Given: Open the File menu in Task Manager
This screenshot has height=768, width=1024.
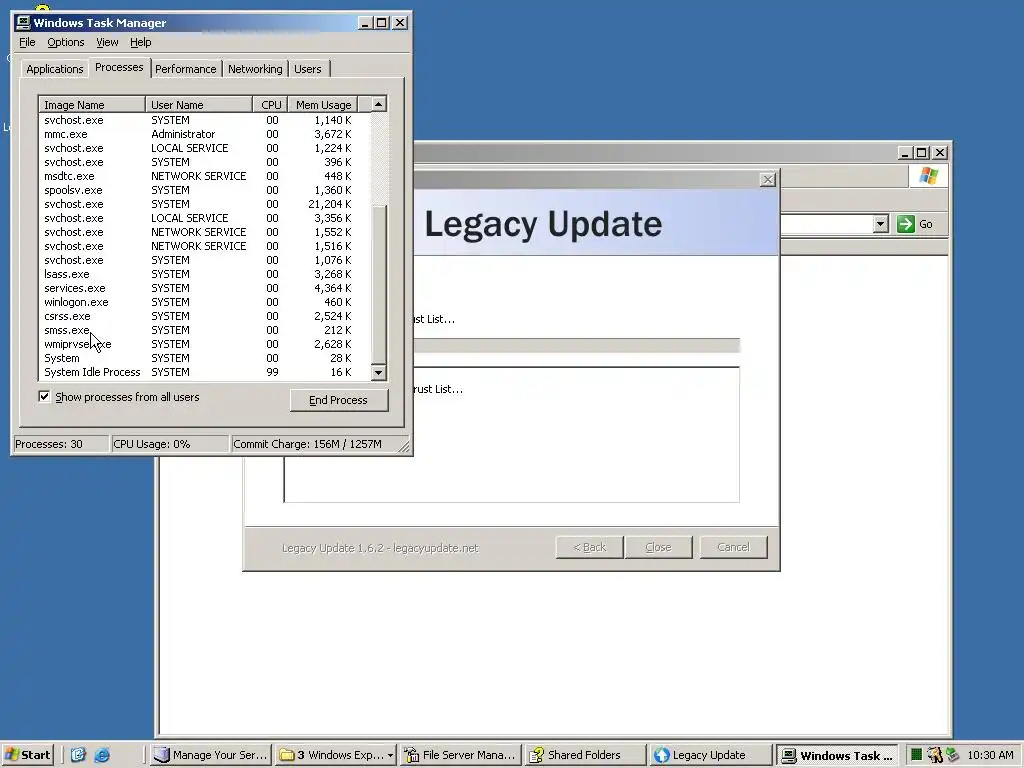Looking at the screenshot, I should coord(27,42).
